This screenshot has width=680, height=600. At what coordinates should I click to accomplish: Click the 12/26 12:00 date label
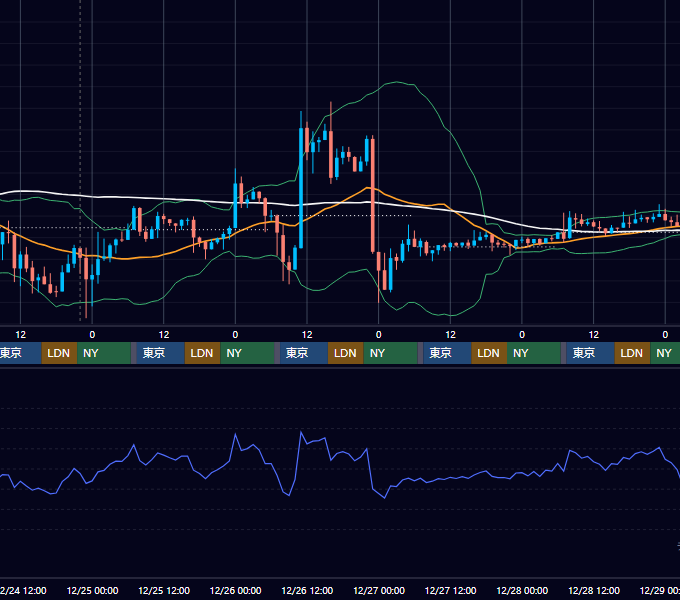pos(307,590)
